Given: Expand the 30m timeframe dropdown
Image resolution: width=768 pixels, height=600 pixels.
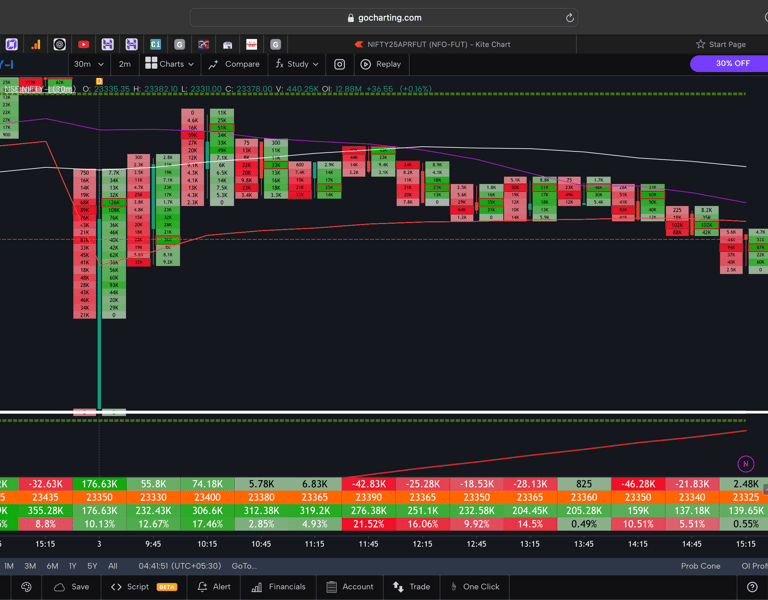Looking at the screenshot, I should [x=89, y=64].
